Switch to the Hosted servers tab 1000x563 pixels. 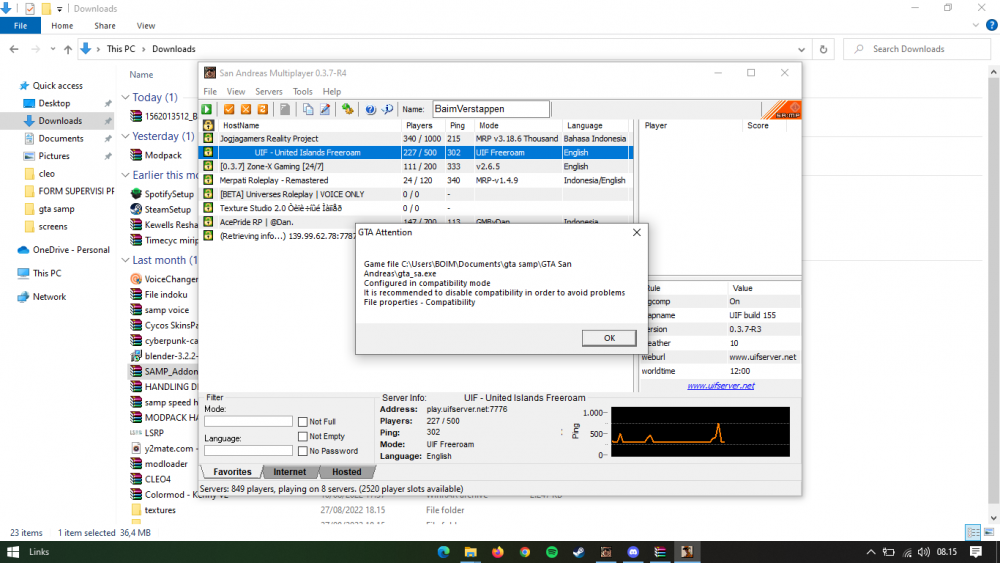click(x=346, y=472)
